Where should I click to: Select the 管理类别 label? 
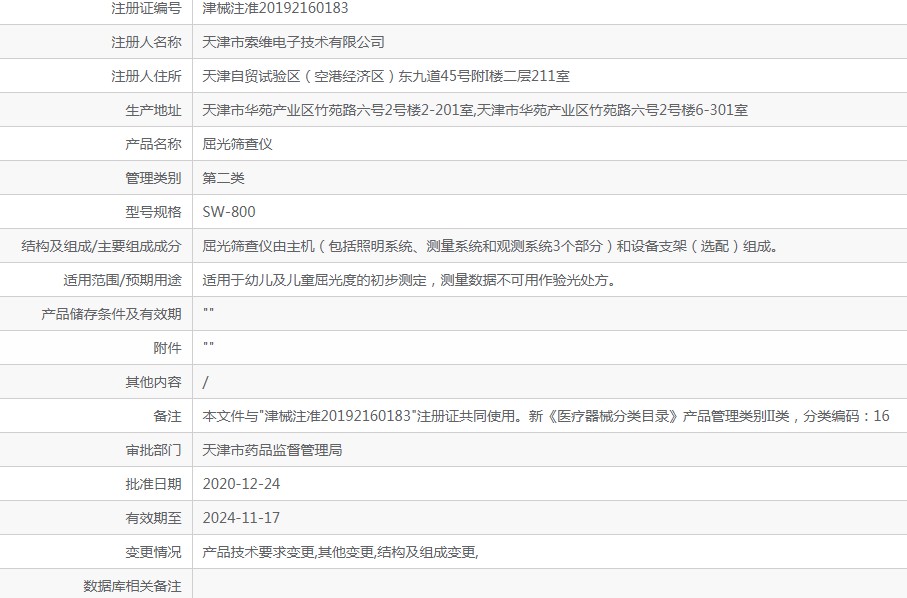153,178
